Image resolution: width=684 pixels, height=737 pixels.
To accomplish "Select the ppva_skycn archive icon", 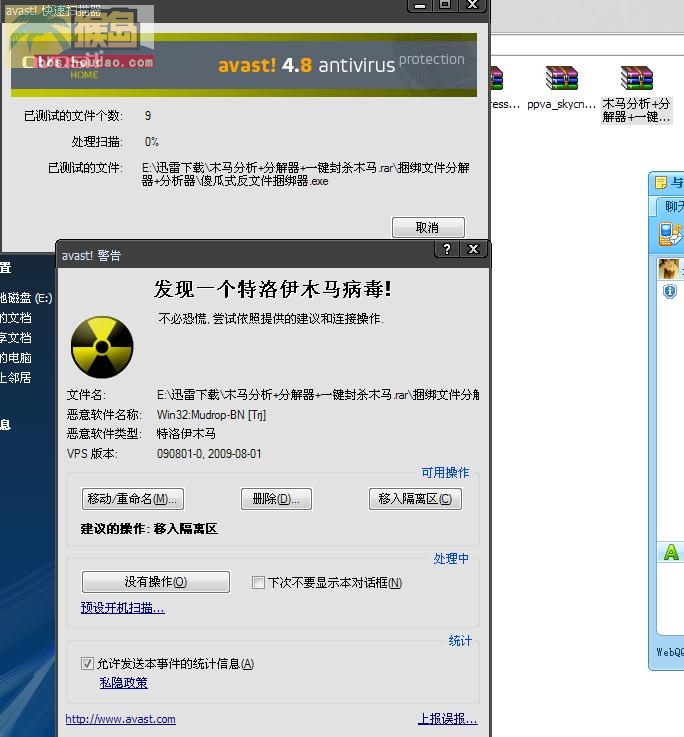I will 561,78.
